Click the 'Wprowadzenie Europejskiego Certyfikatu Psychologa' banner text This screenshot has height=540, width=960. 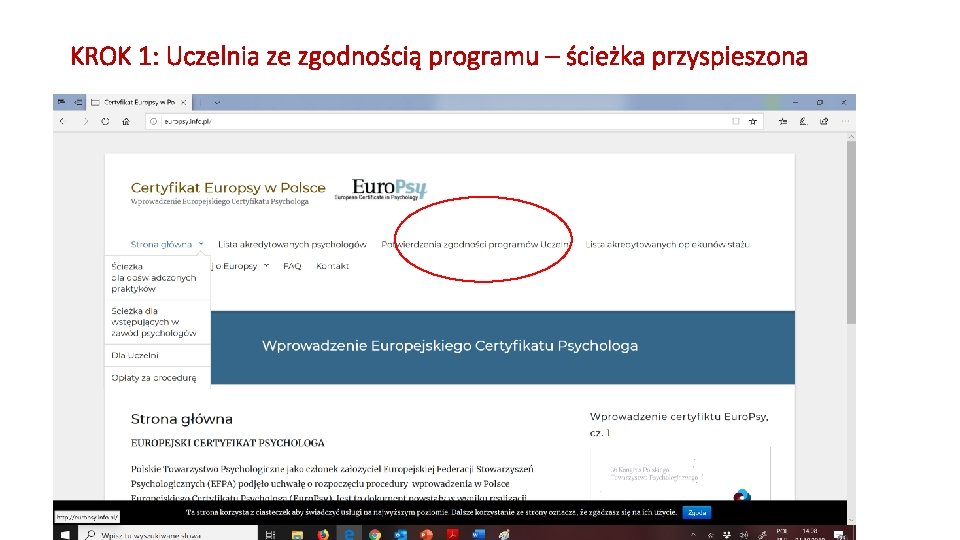coord(450,346)
